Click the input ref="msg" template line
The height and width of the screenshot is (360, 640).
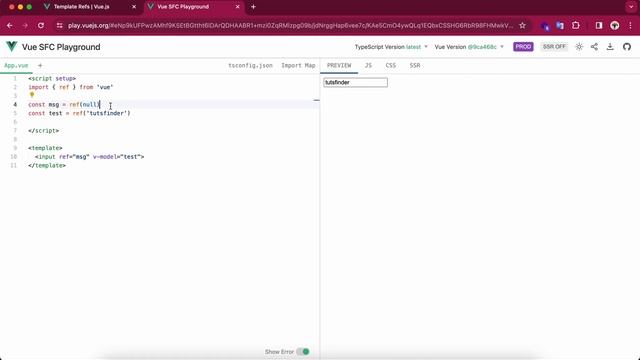[89, 157]
